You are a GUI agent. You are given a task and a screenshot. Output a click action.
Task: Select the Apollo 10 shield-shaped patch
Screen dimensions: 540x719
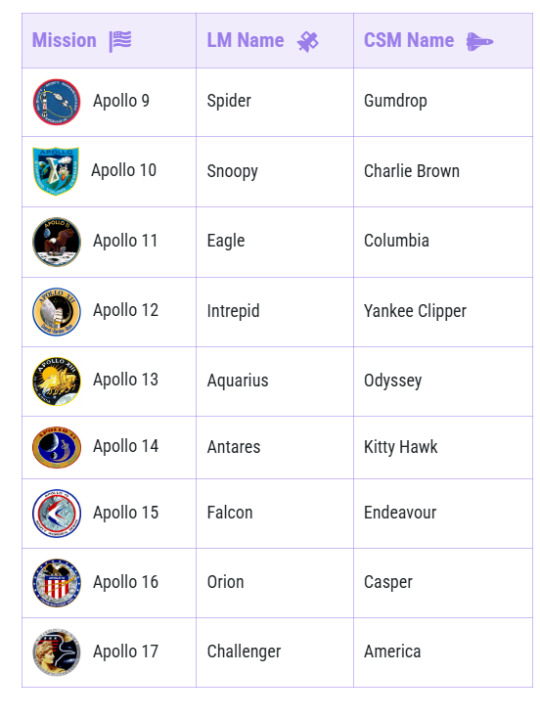coord(55,171)
